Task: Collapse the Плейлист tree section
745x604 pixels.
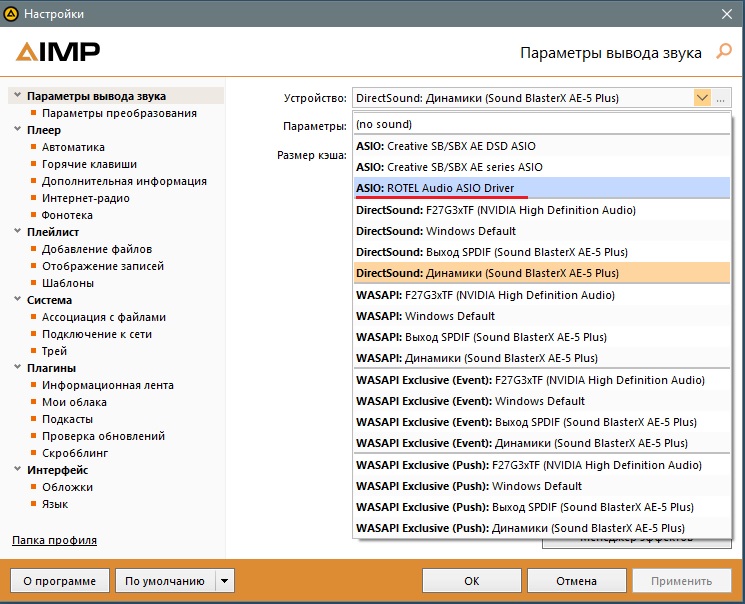Action: 17,231
